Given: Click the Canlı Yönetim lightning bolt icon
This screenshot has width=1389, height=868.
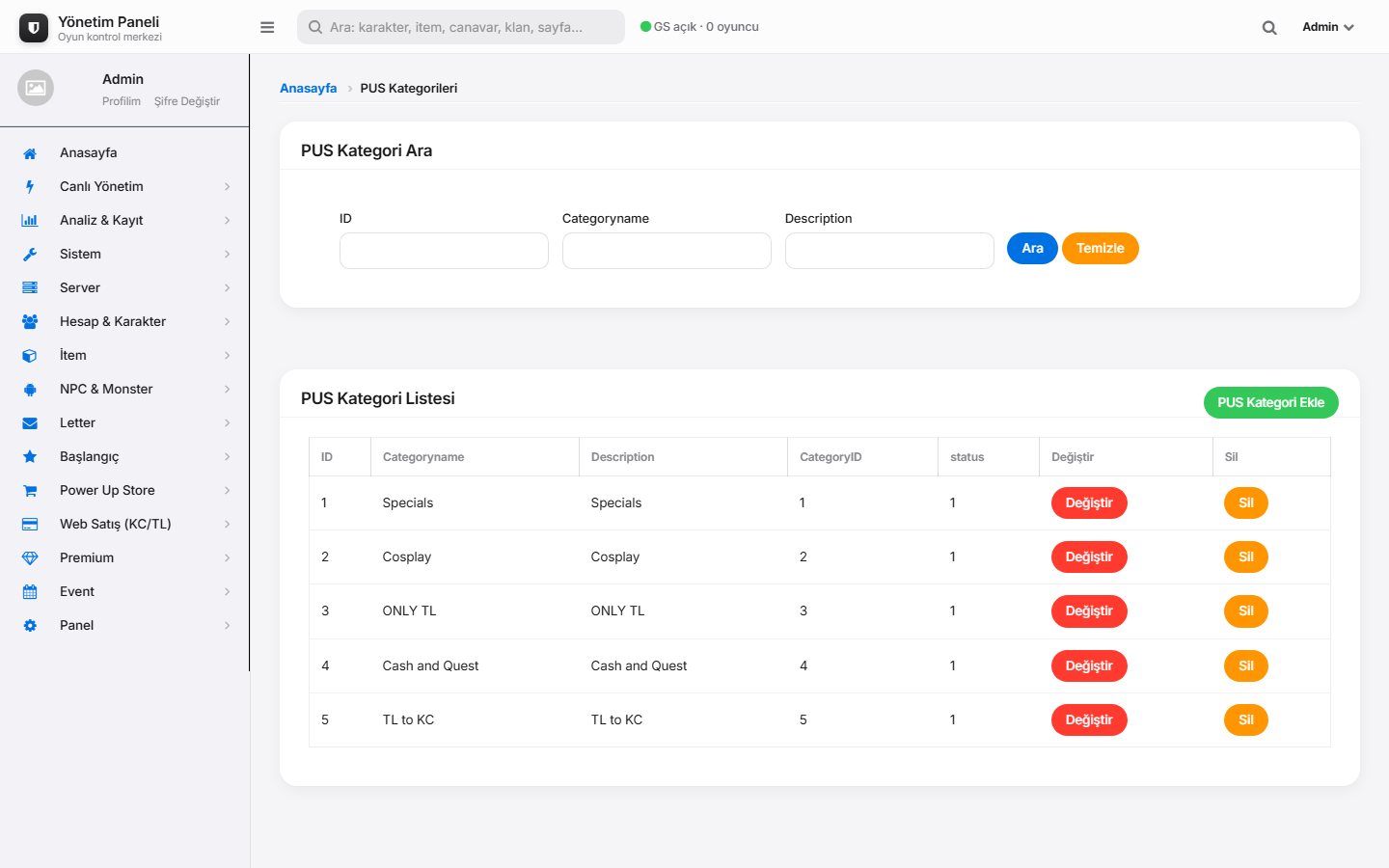Looking at the screenshot, I should tap(30, 187).
